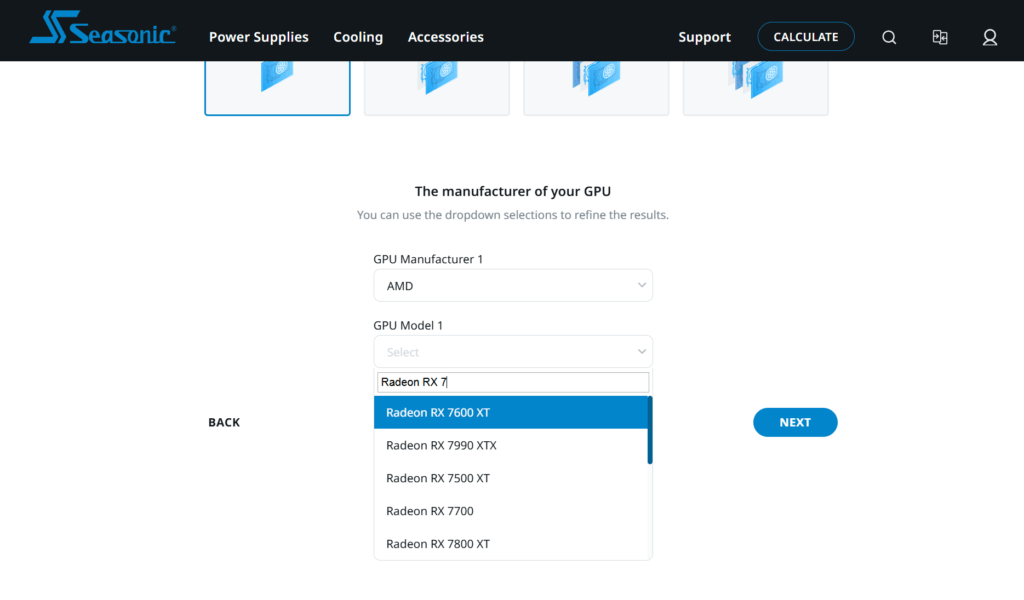Choose Radeon RX 7990 XTX
This screenshot has height=600, width=1024.
coord(511,445)
